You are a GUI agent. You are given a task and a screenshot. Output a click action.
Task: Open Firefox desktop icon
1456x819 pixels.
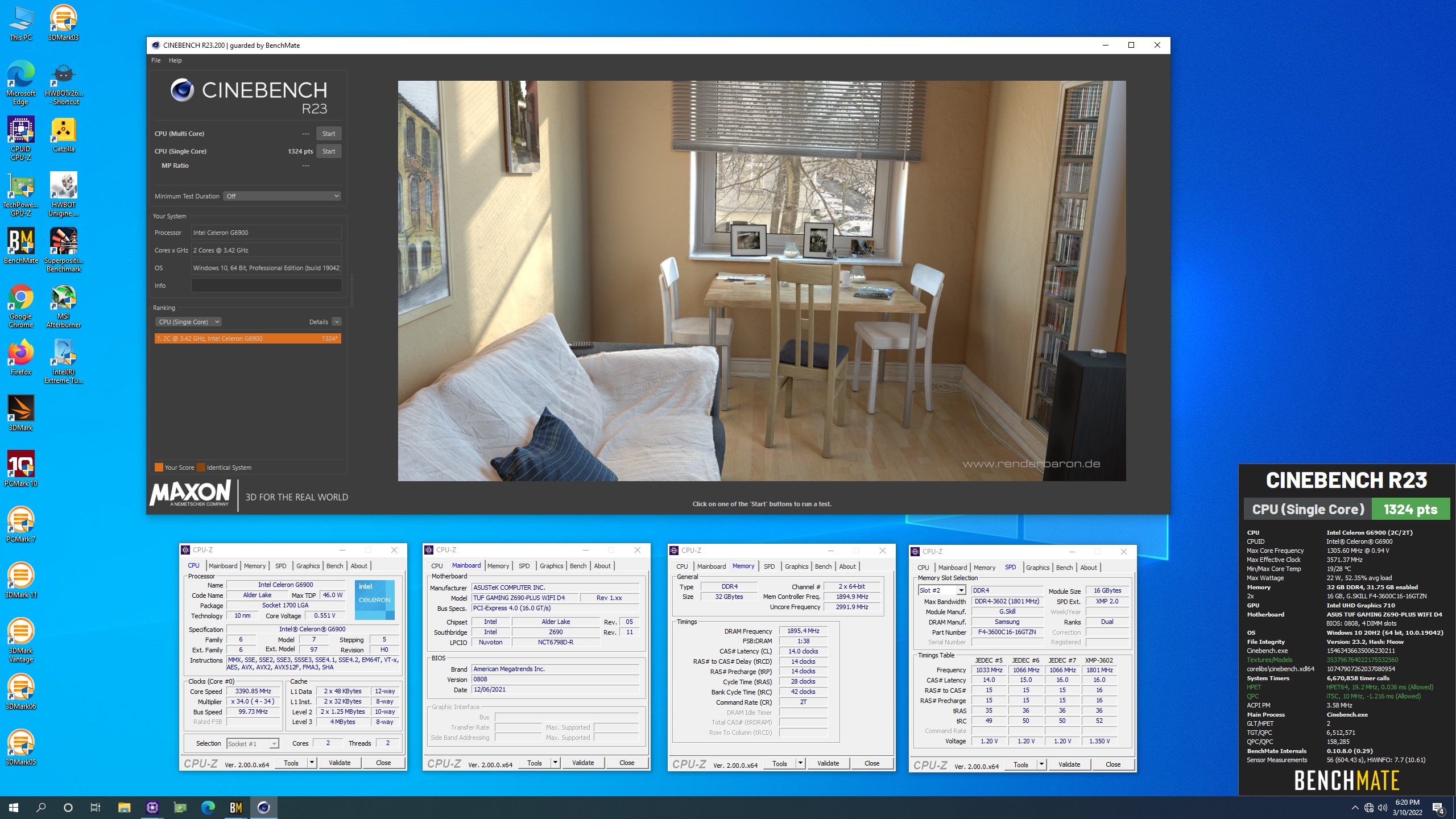click(20, 358)
